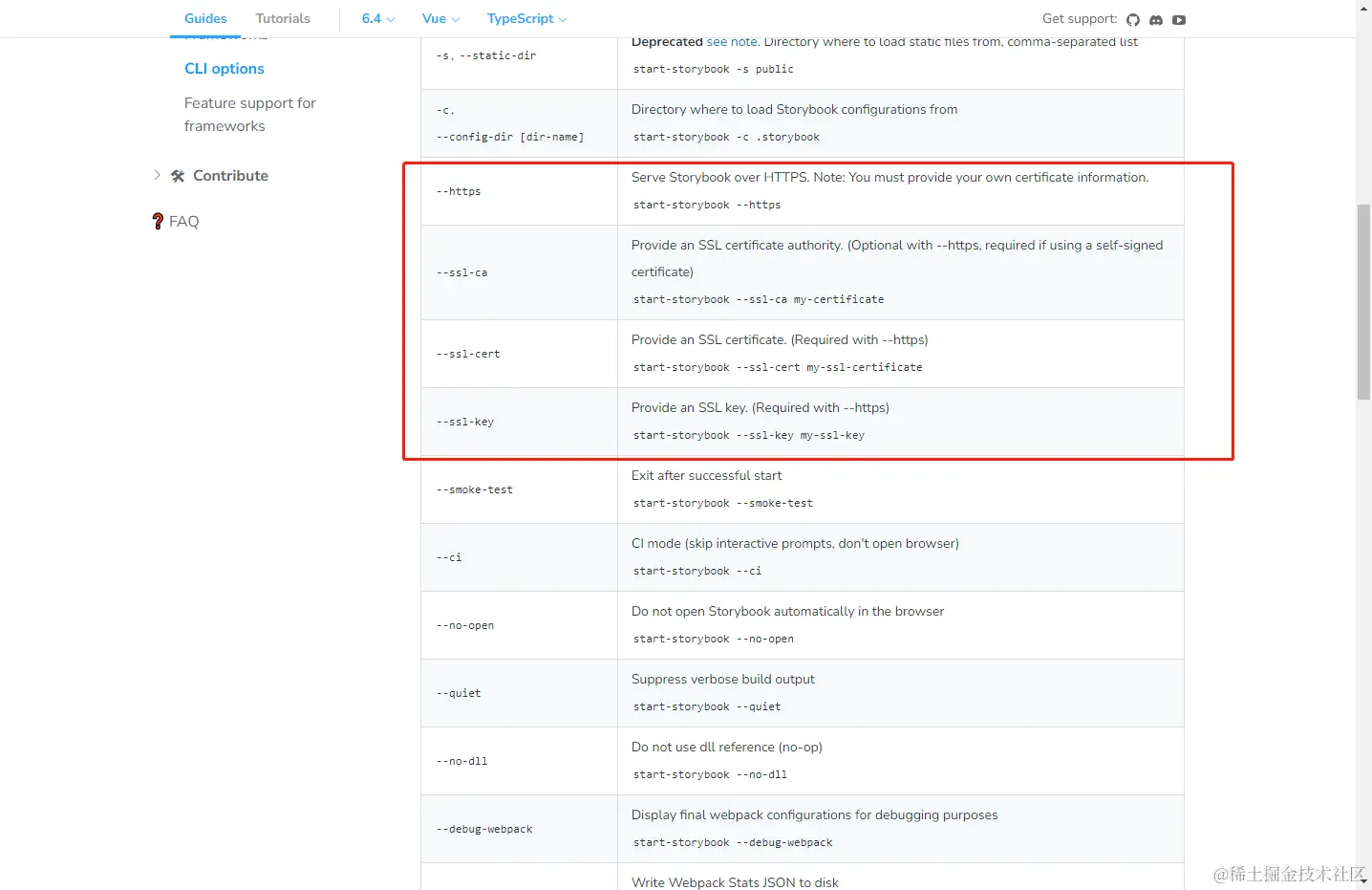Click 'Do not use dll reference' description
Image resolution: width=1372 pixels, height=890 pixels.
pos(727,748)
